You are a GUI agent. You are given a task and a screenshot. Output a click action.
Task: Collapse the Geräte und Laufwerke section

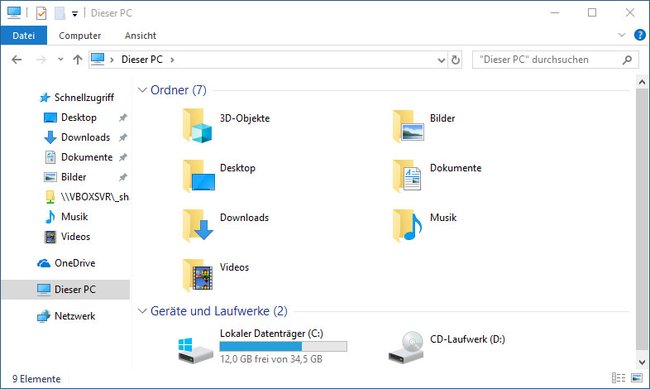point(142,311)
